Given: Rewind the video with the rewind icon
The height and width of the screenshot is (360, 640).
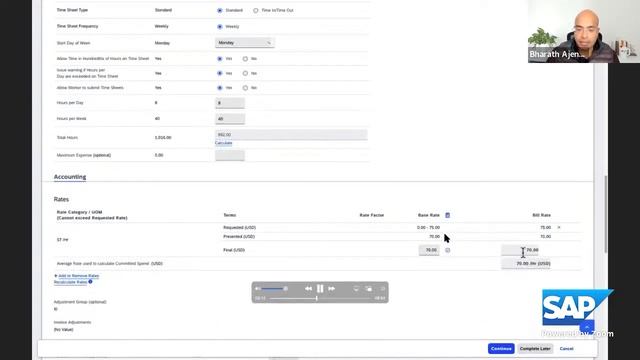Looking at the screenshot, I should coord(308,289).
